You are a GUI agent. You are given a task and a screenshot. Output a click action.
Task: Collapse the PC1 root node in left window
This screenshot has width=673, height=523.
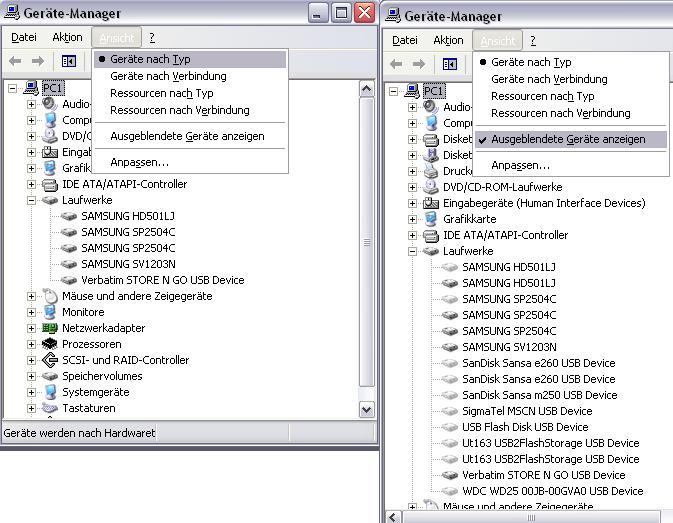click(12, 88)
